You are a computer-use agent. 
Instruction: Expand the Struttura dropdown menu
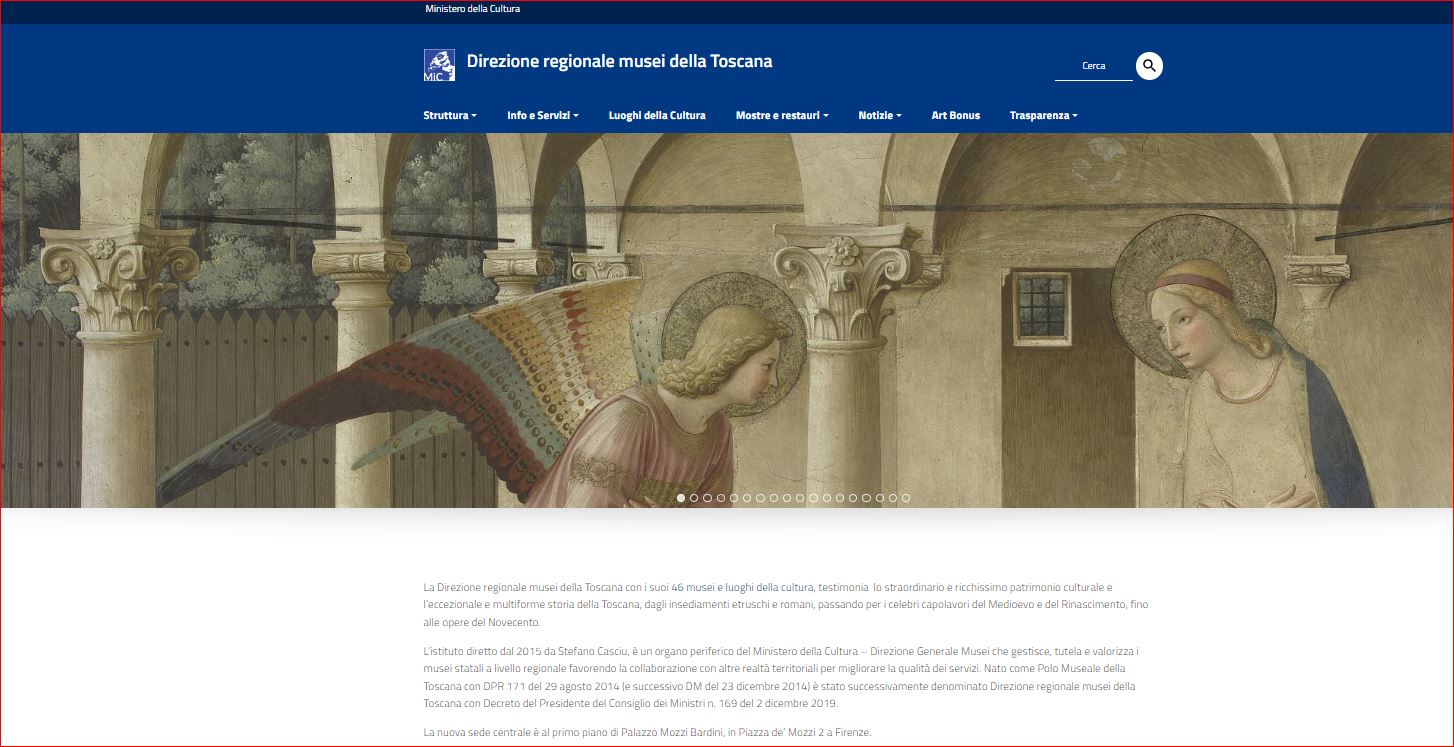pos(449,115)
